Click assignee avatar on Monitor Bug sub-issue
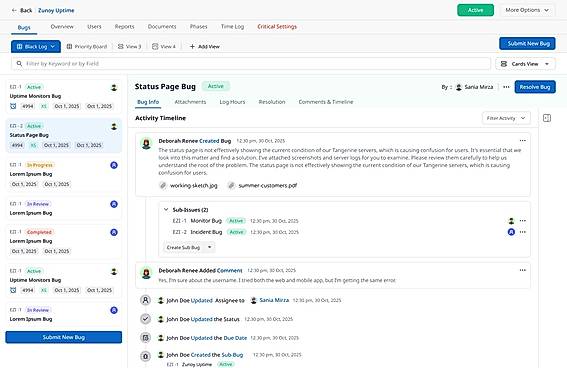 tap(511, 221)
